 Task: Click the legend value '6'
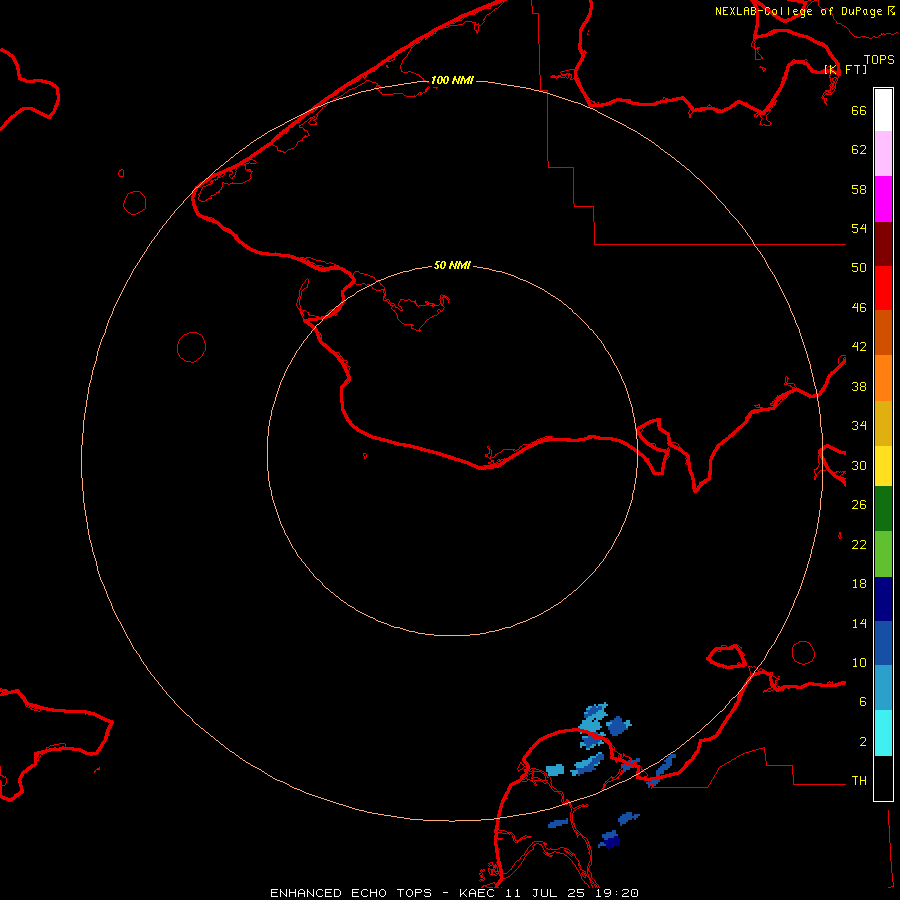coord(863,702)
